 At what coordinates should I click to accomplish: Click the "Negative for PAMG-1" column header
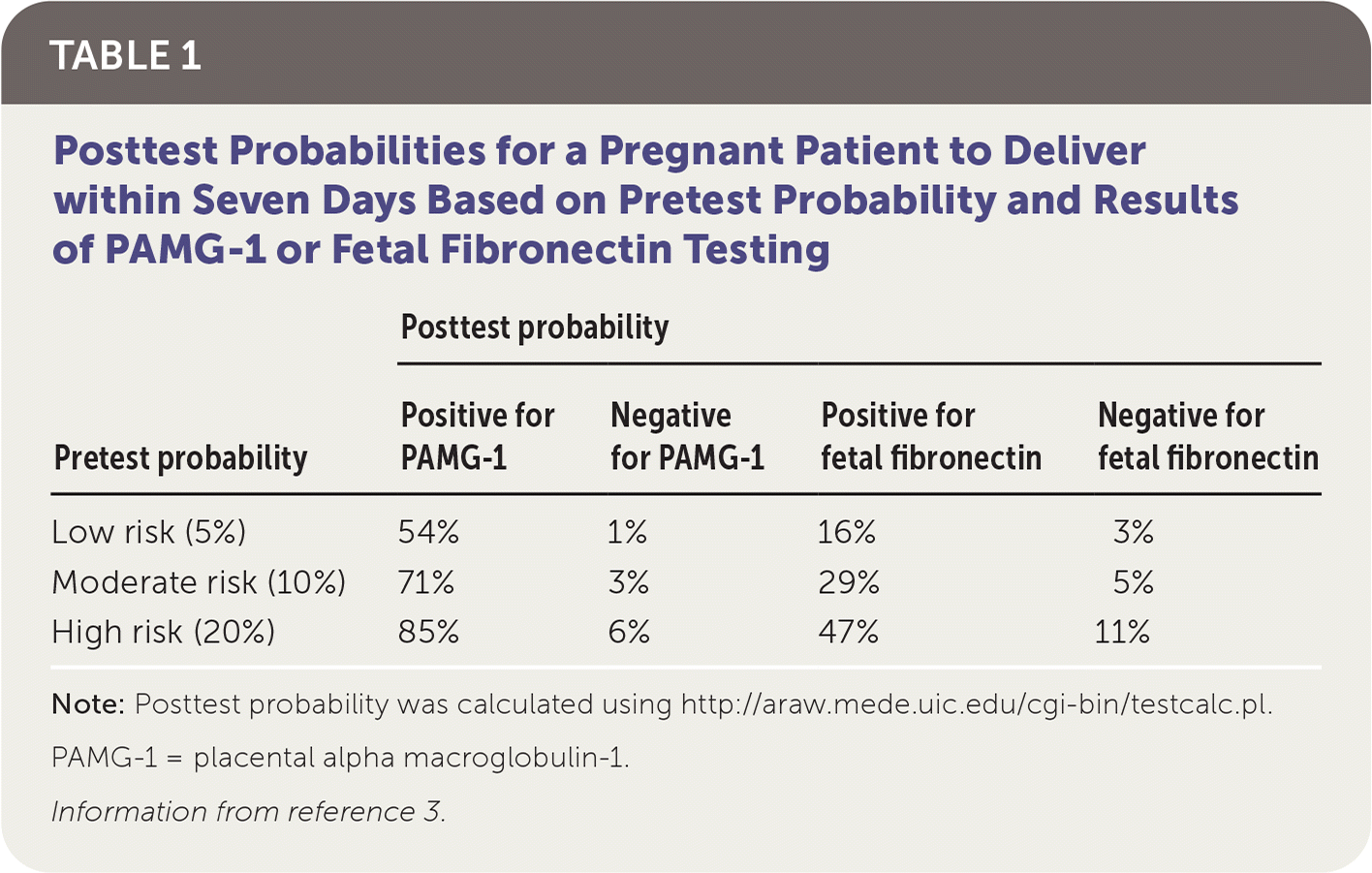click(687, 436)
